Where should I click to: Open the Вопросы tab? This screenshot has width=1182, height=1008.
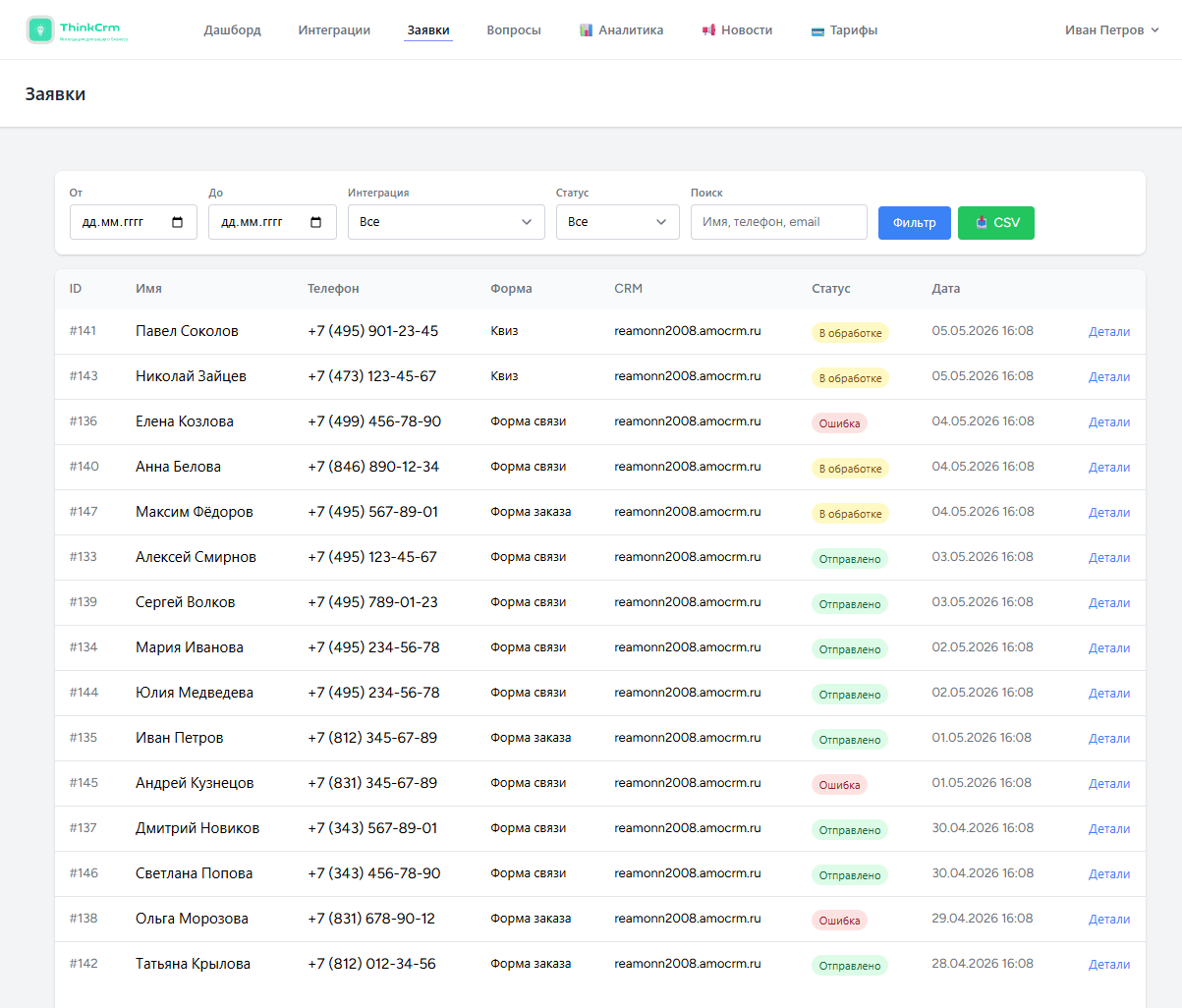click(514, 30)
